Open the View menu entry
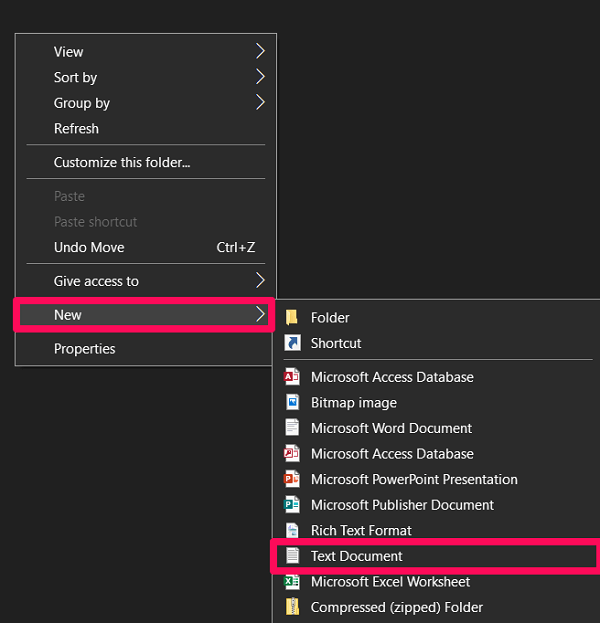The image size is (600, 623). point(146,52)
